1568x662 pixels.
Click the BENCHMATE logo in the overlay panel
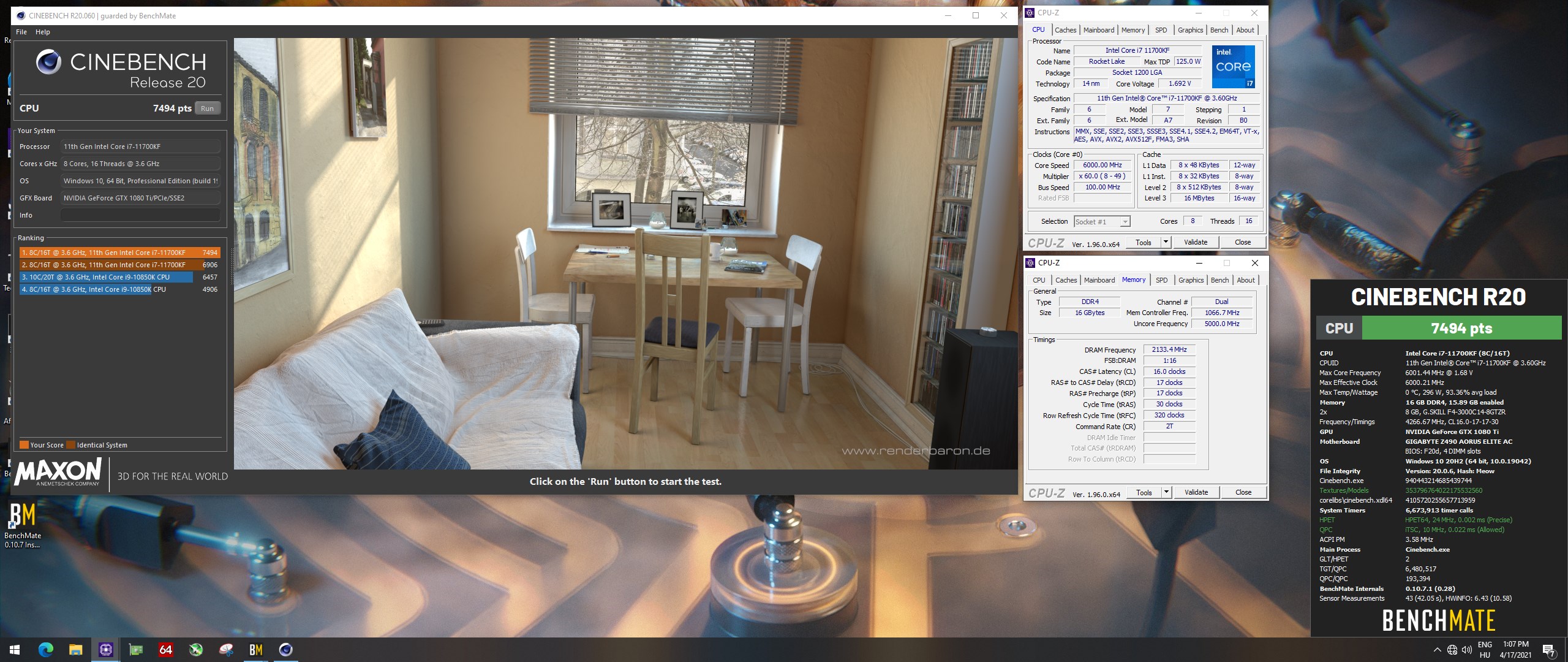pyautogui.click(x=1439, y=620)
